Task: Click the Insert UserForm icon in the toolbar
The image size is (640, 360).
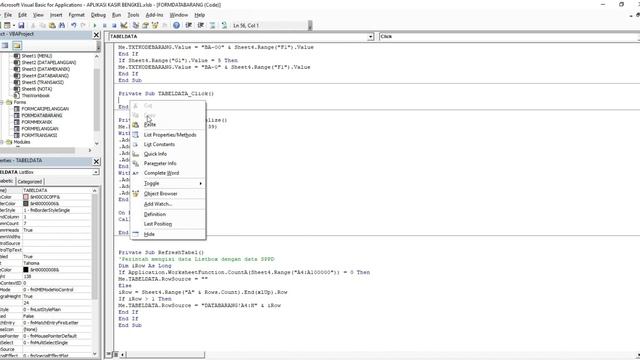Action: tap(7, 25)
